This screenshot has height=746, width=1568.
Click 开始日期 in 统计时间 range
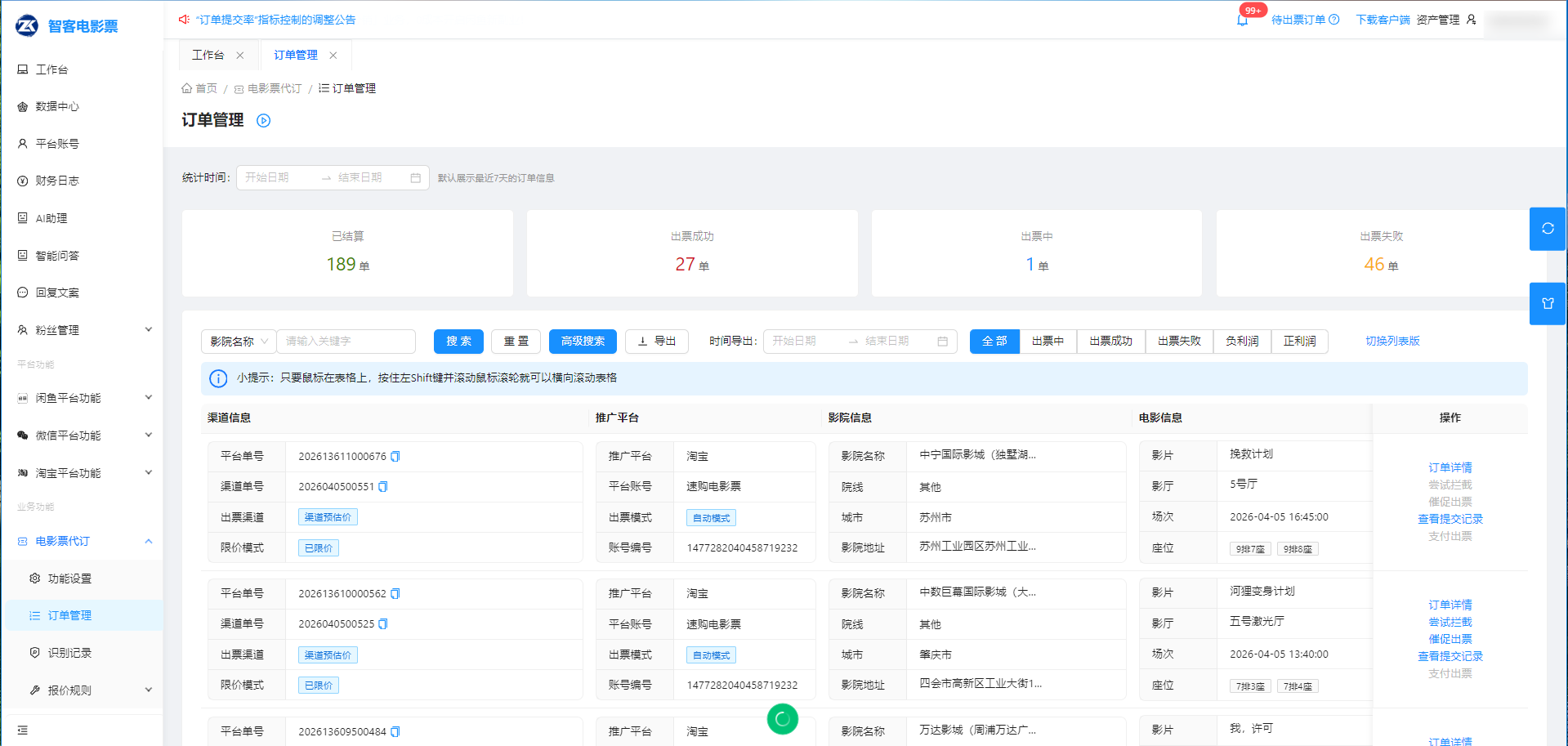pos(268,178)
